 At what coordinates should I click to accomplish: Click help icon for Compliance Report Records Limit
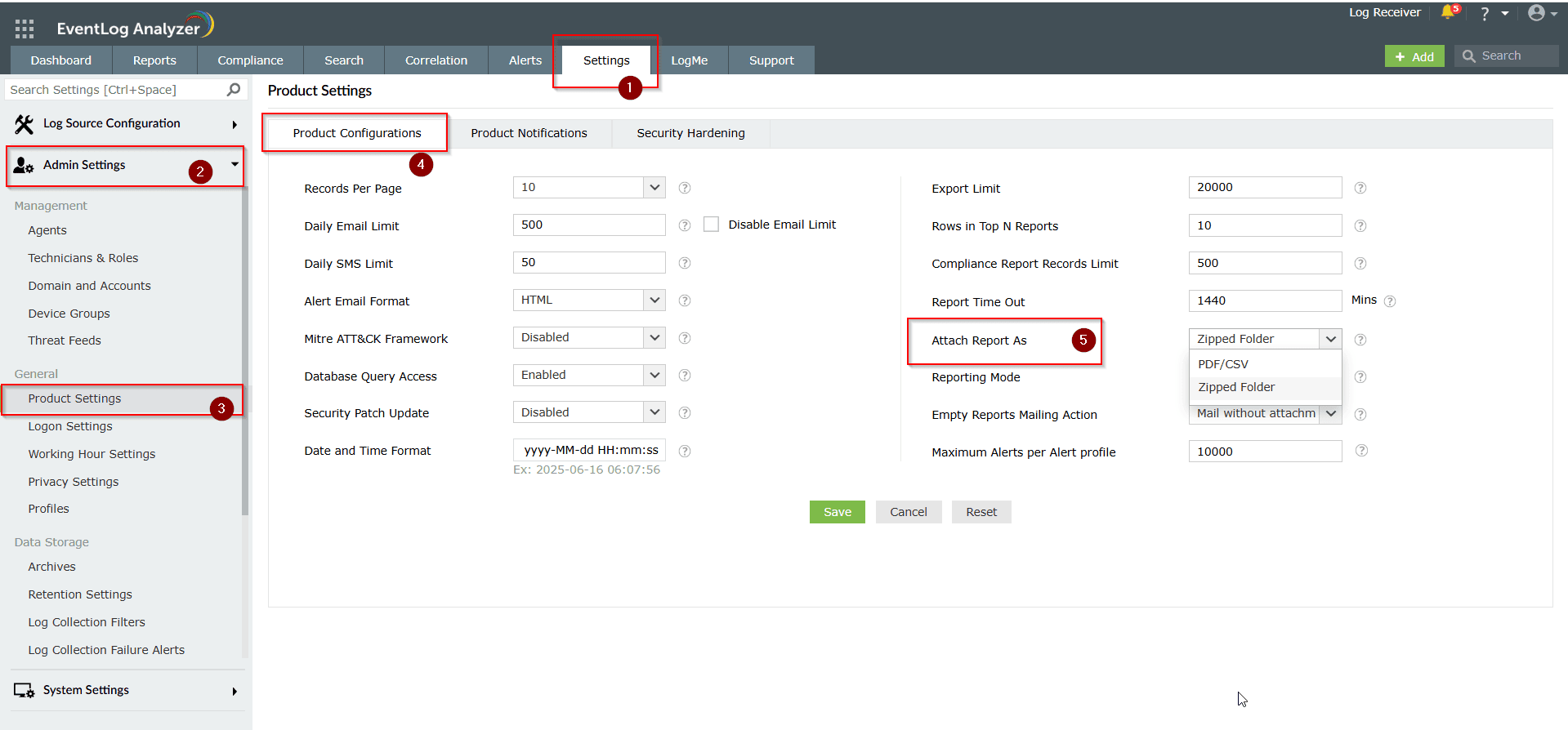pyautogui.click(x=1360, y=263)
